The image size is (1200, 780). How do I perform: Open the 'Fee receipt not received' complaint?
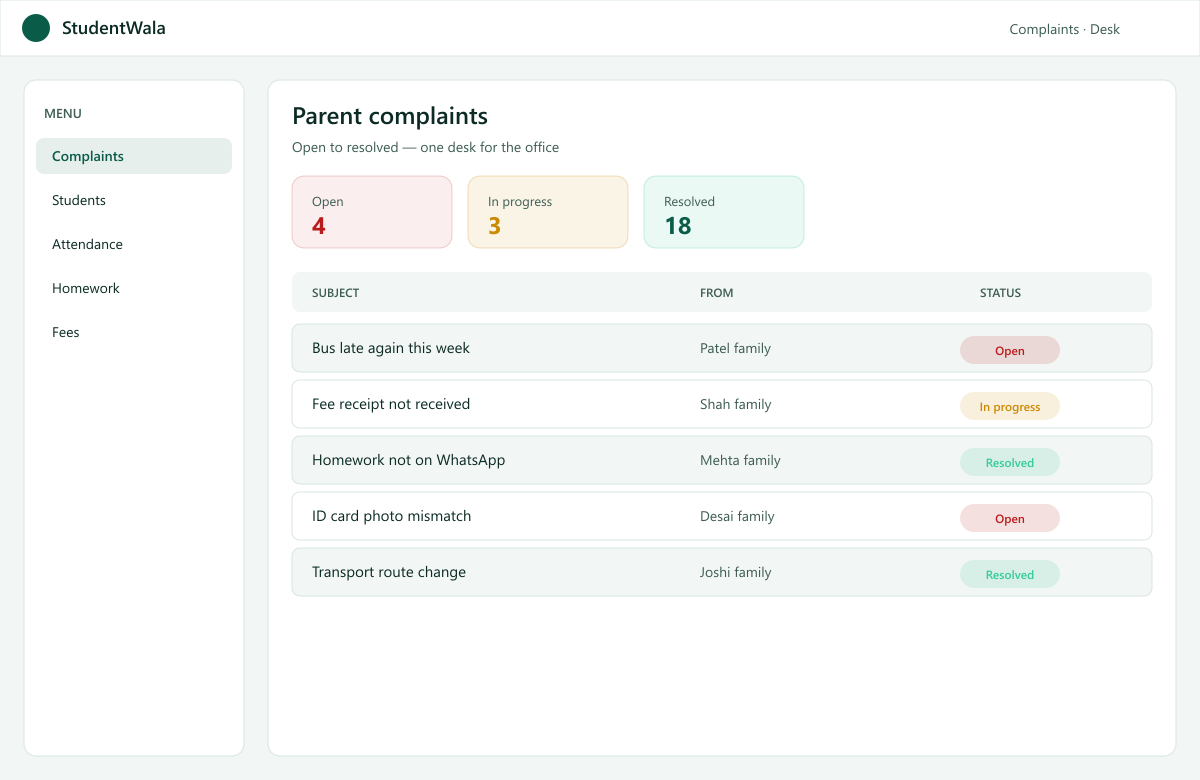(x=722, y=404)
